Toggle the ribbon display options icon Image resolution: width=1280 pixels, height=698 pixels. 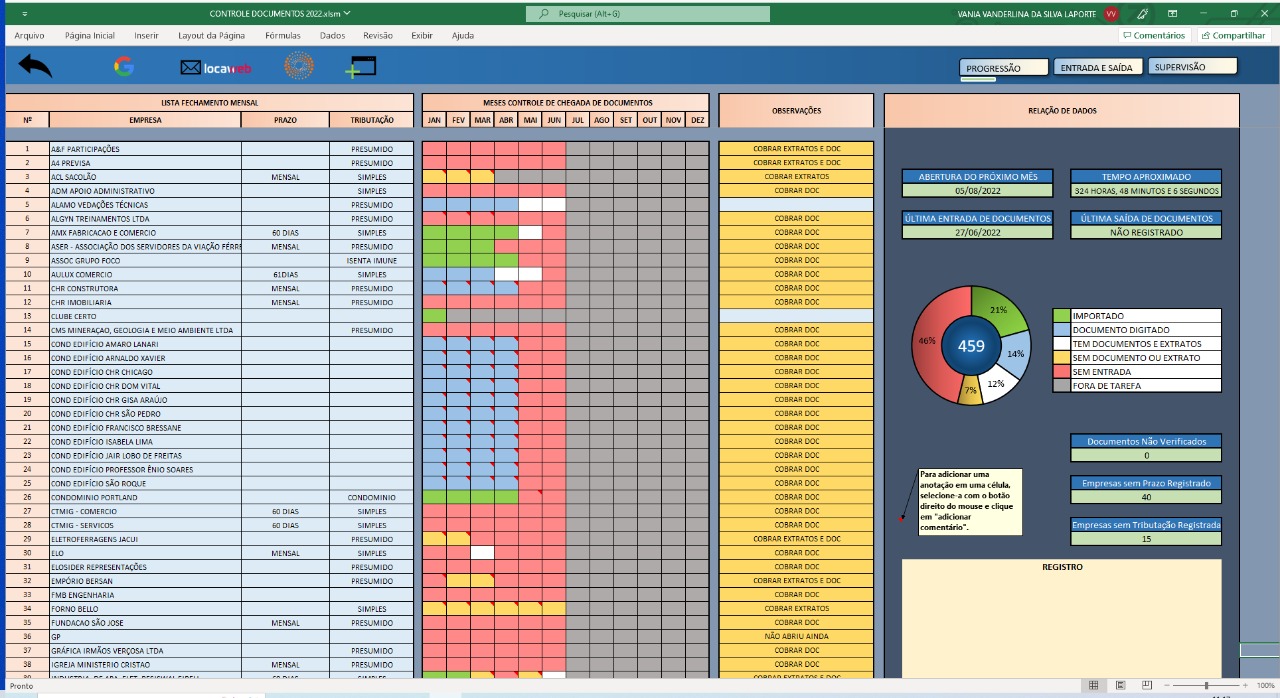[x=1173, y=14]
